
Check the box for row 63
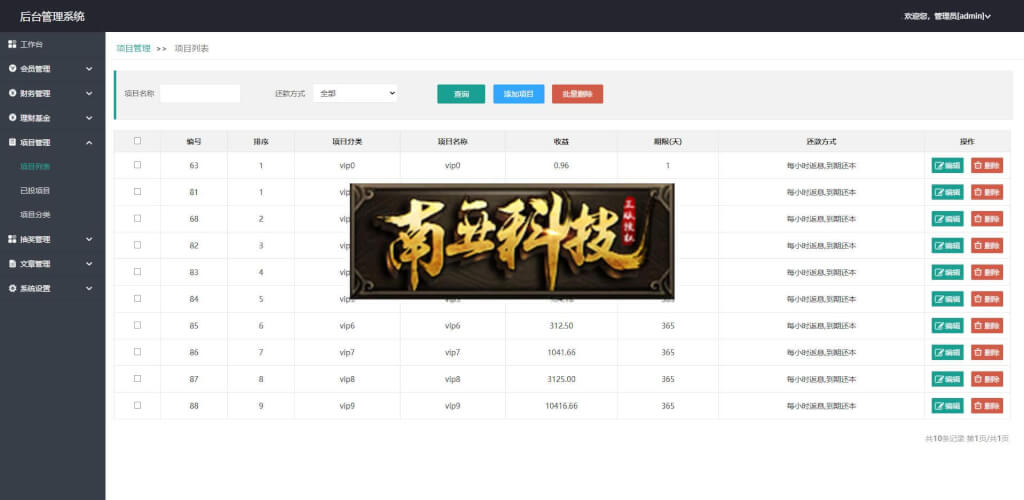pos(137,165)
